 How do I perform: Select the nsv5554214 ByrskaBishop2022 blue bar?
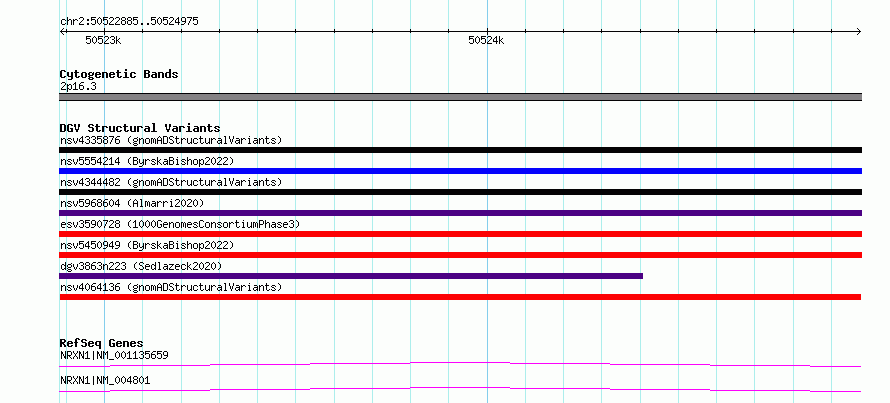pos(460,171)
